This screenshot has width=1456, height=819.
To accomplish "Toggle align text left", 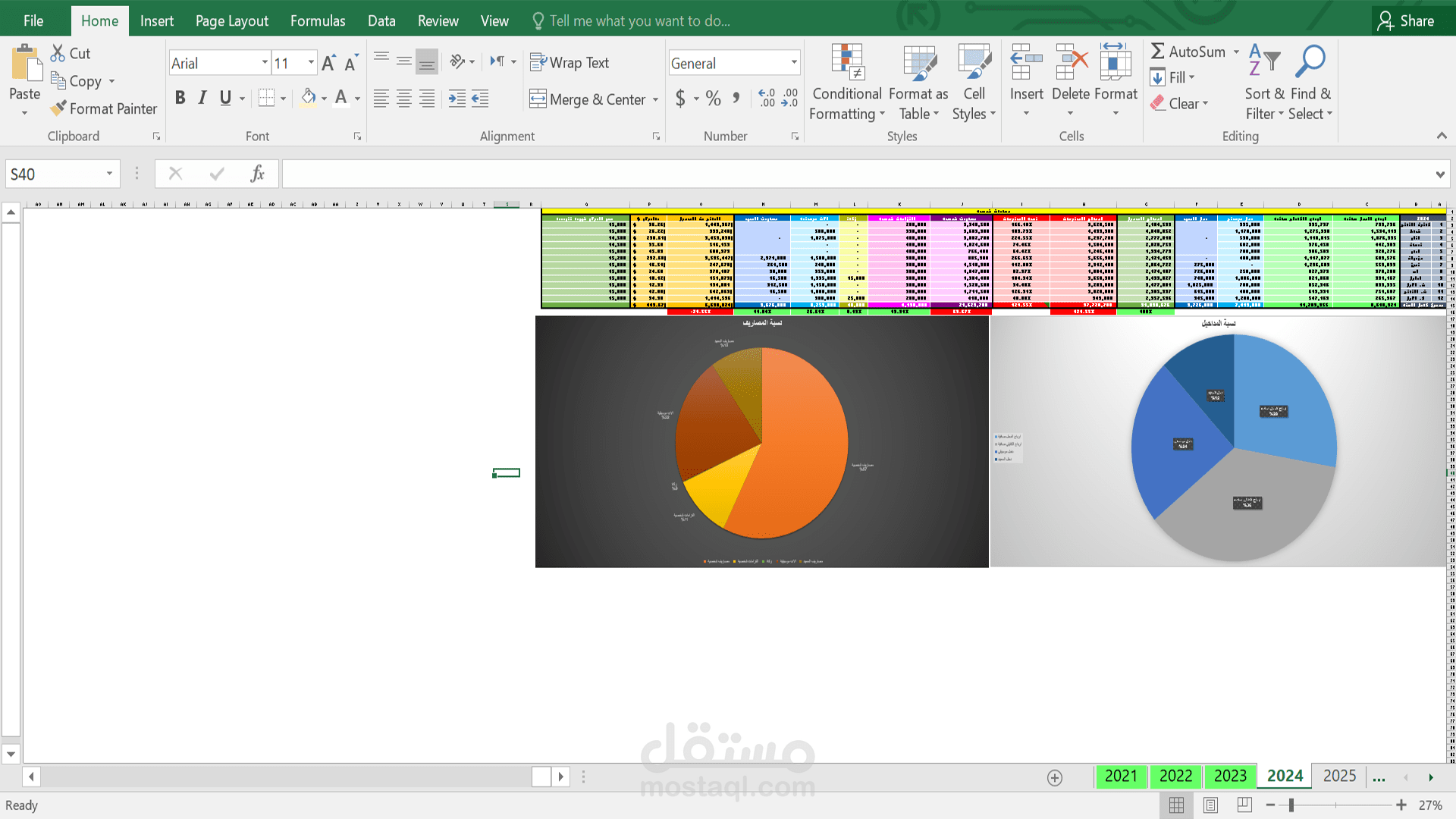I will [381, 98].
